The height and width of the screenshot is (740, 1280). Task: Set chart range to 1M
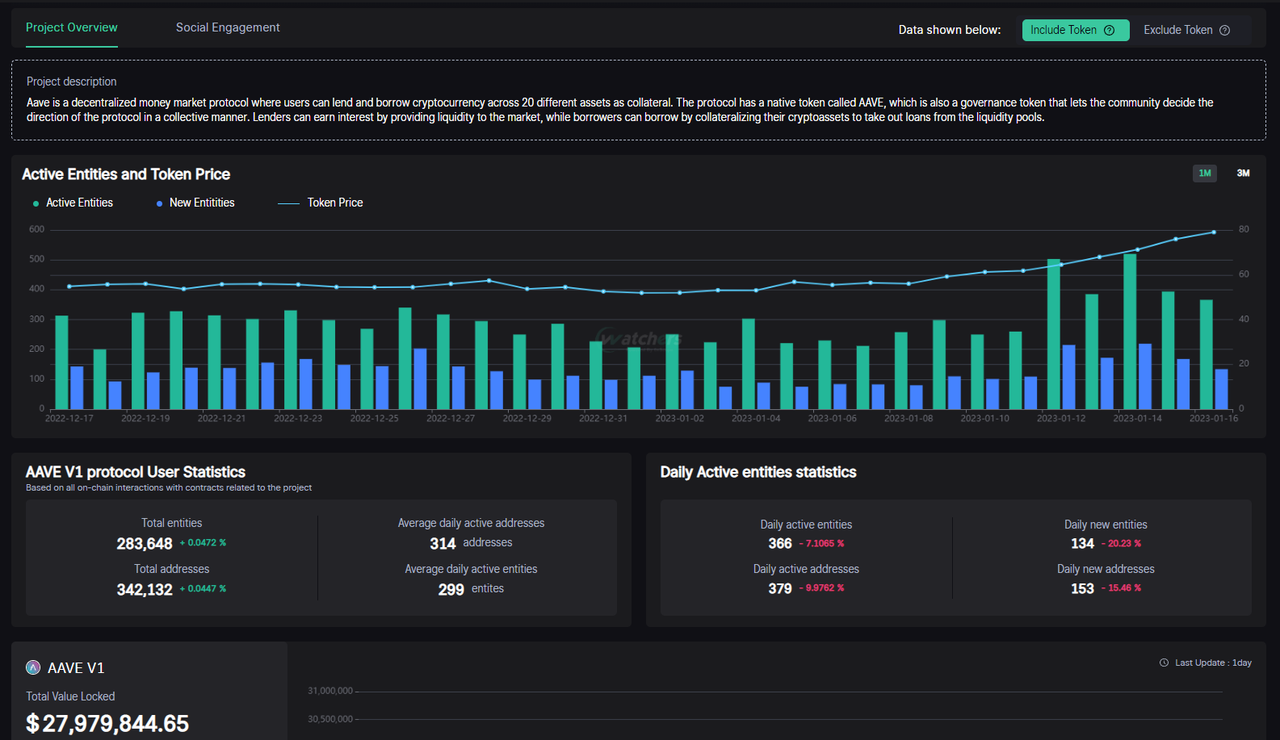tap(1205, 174)
